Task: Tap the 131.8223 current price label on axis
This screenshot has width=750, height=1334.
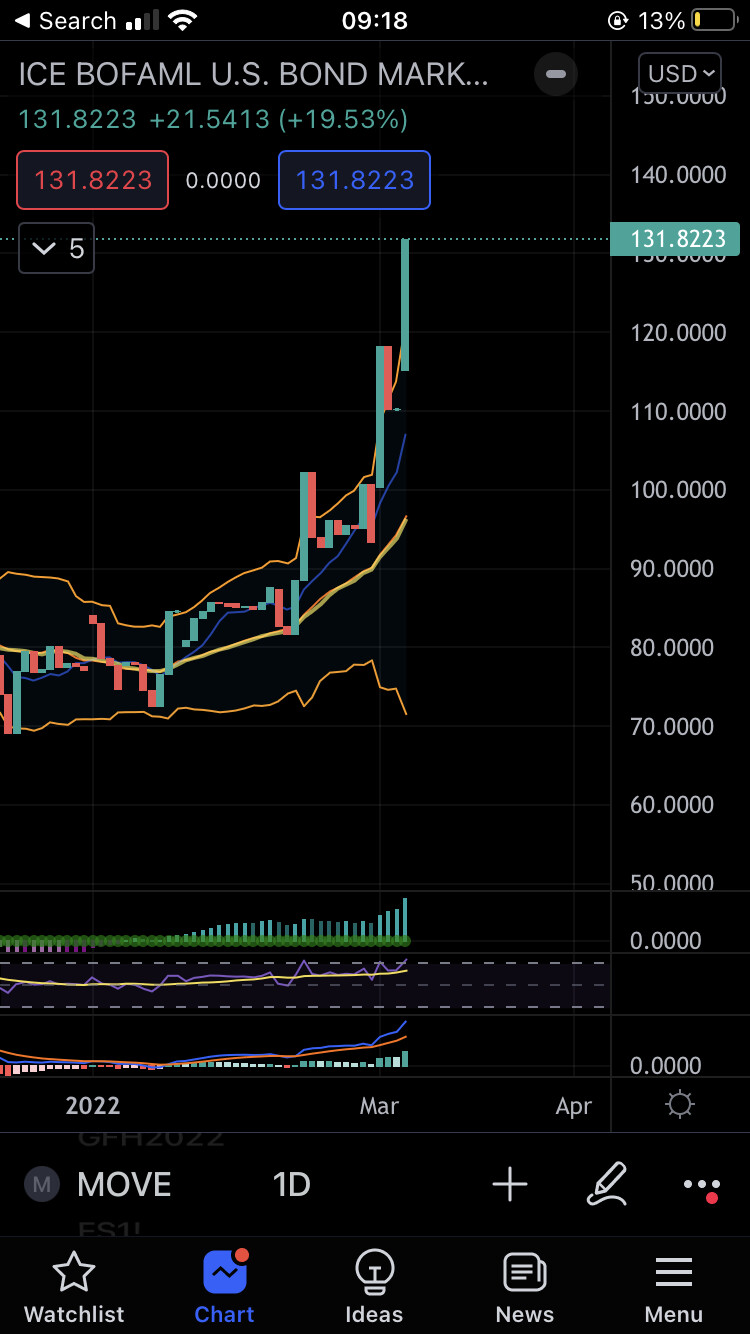Action: (675, 239)
